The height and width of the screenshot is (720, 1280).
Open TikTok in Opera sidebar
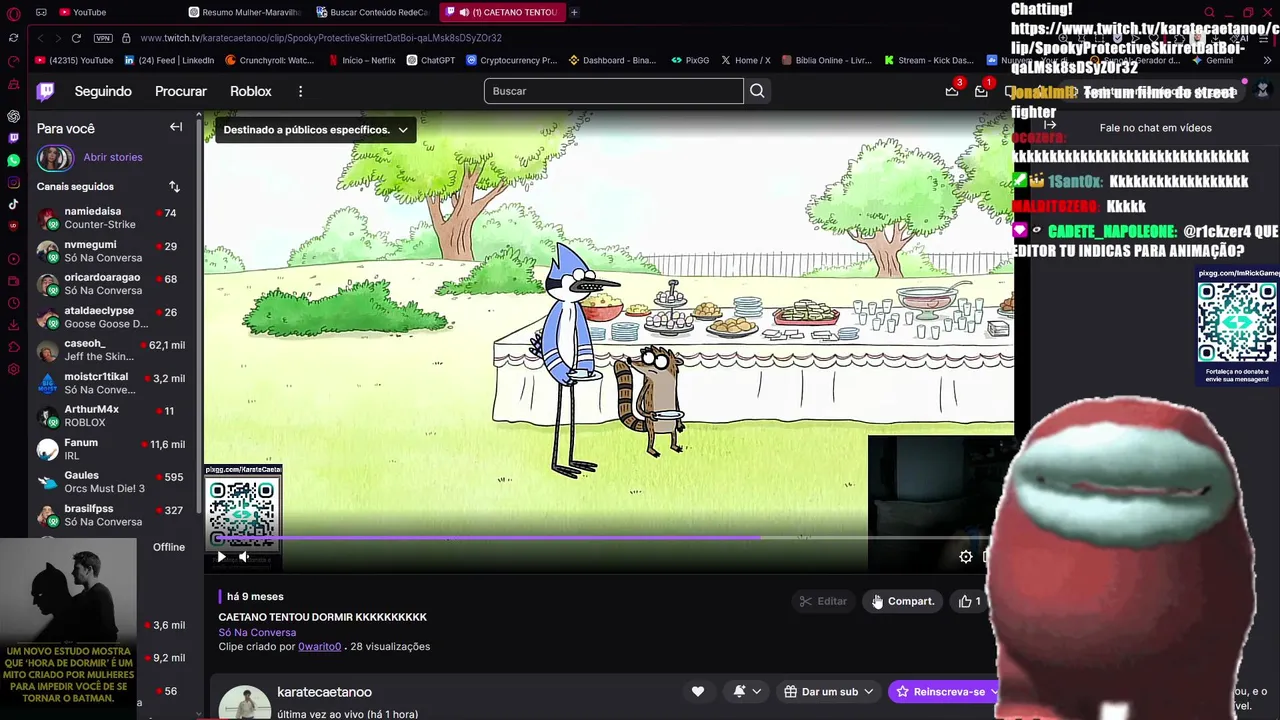click(13, 204)
